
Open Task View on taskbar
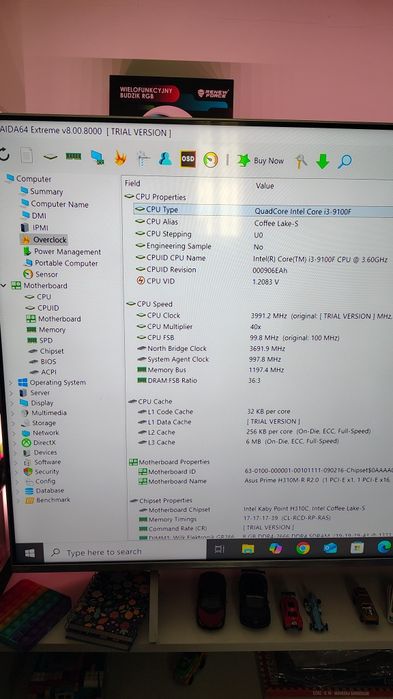click(x=219, y=549)
